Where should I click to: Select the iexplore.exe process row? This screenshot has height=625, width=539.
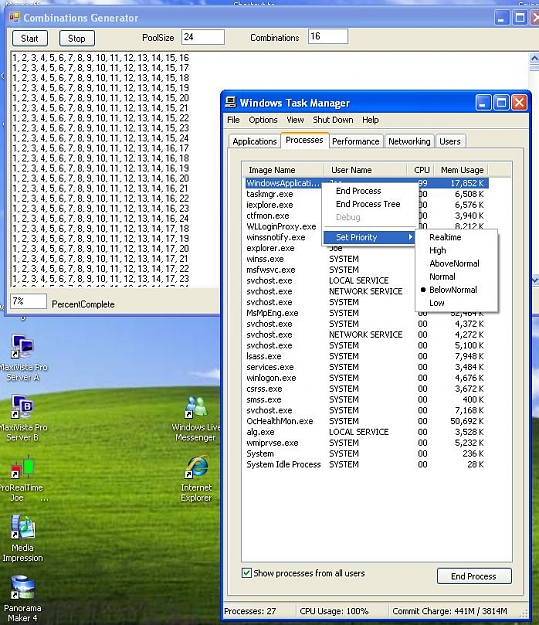[x=283, y=205]
